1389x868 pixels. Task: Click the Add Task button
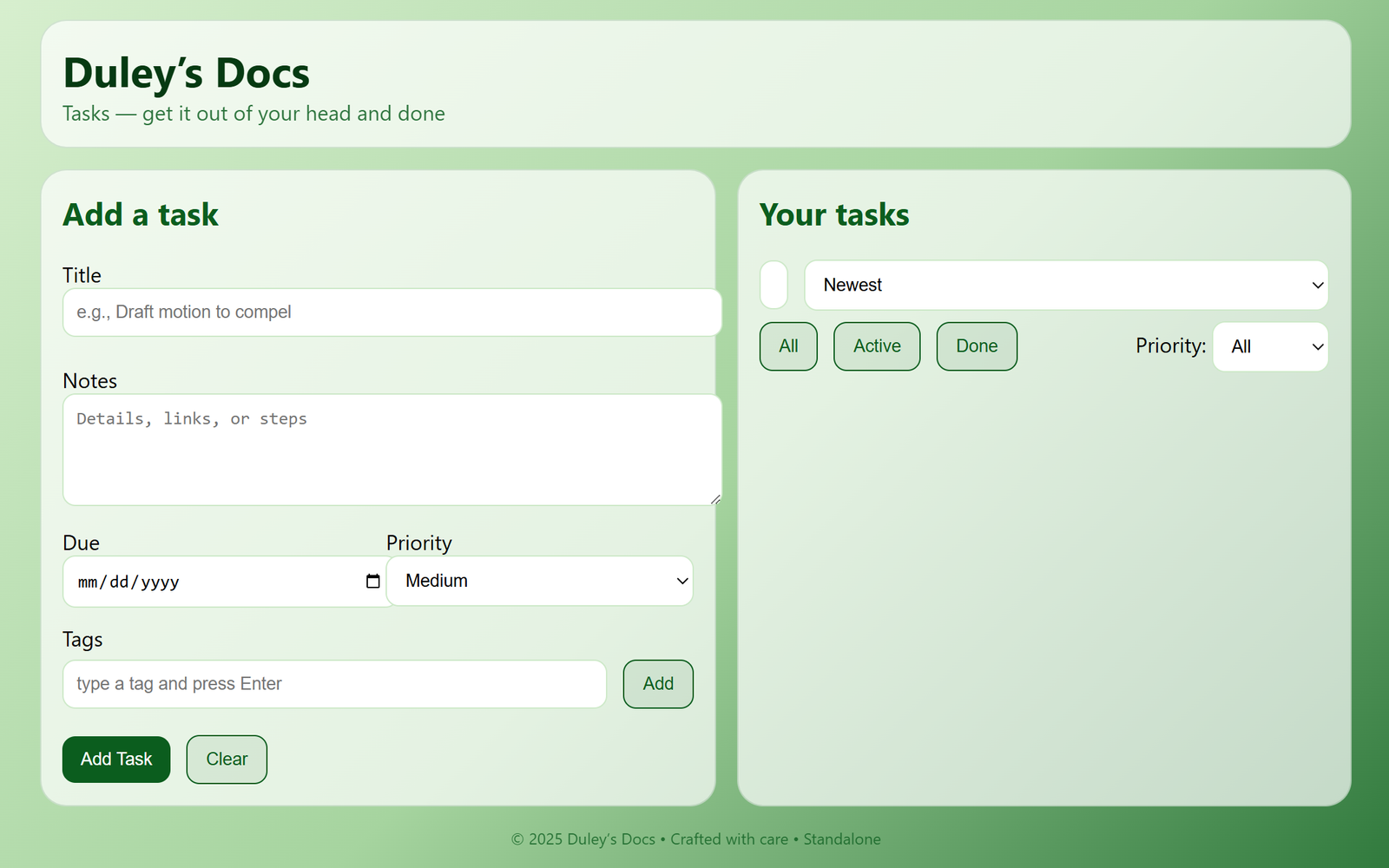[x=115, y=759]
